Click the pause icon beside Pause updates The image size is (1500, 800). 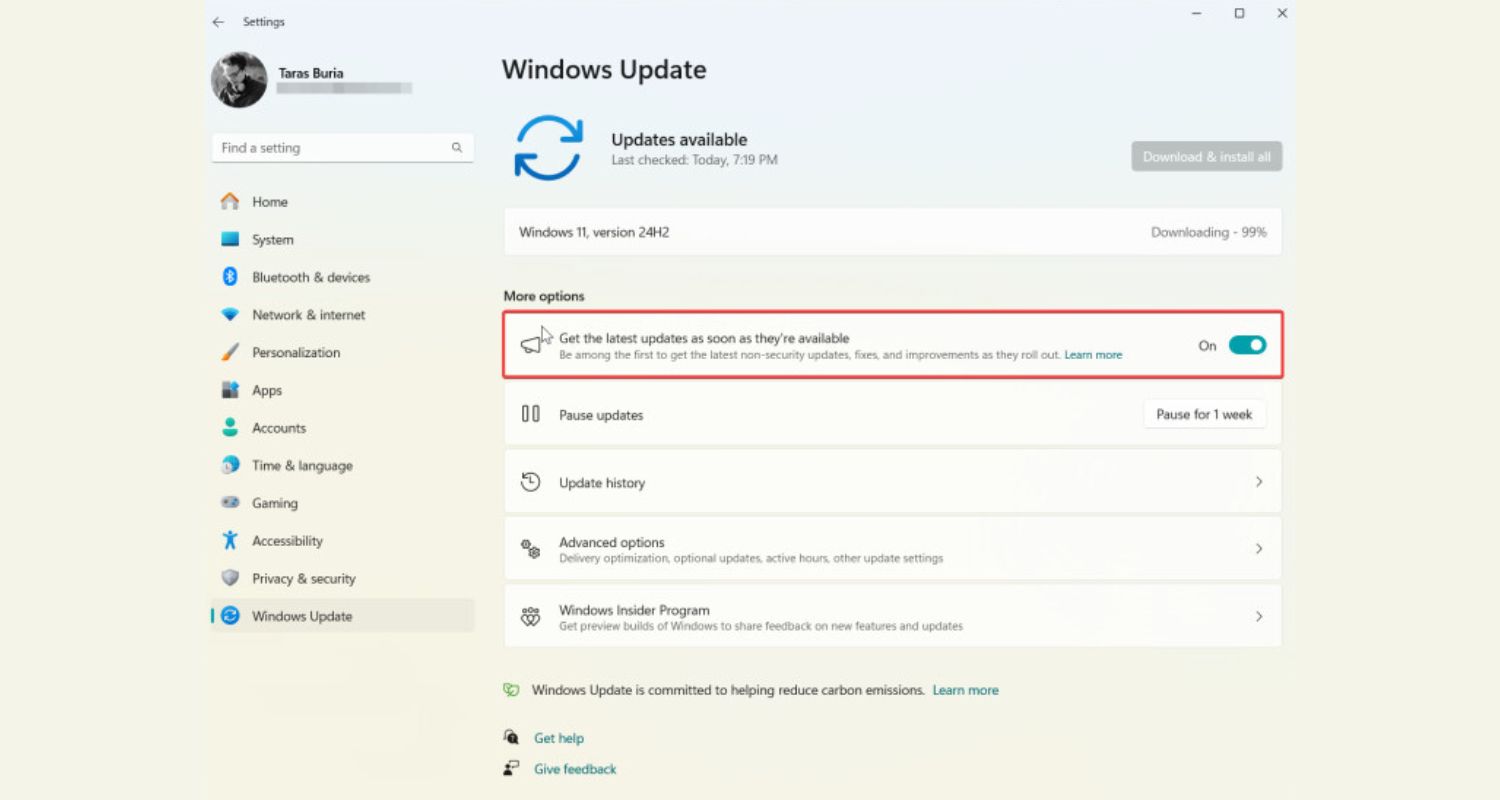(x=531, y=414)
